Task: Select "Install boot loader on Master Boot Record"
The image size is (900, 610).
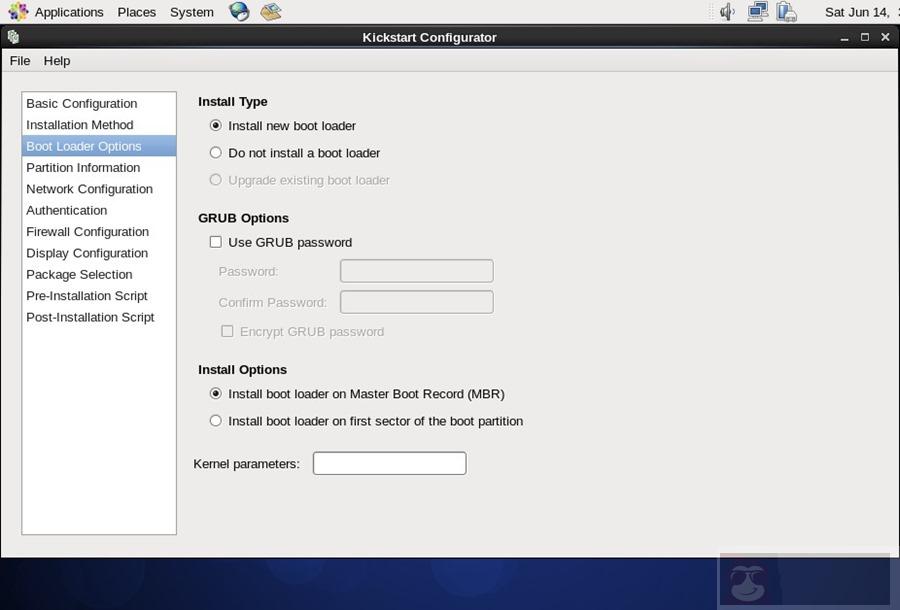Action: (x=215, y=394)
